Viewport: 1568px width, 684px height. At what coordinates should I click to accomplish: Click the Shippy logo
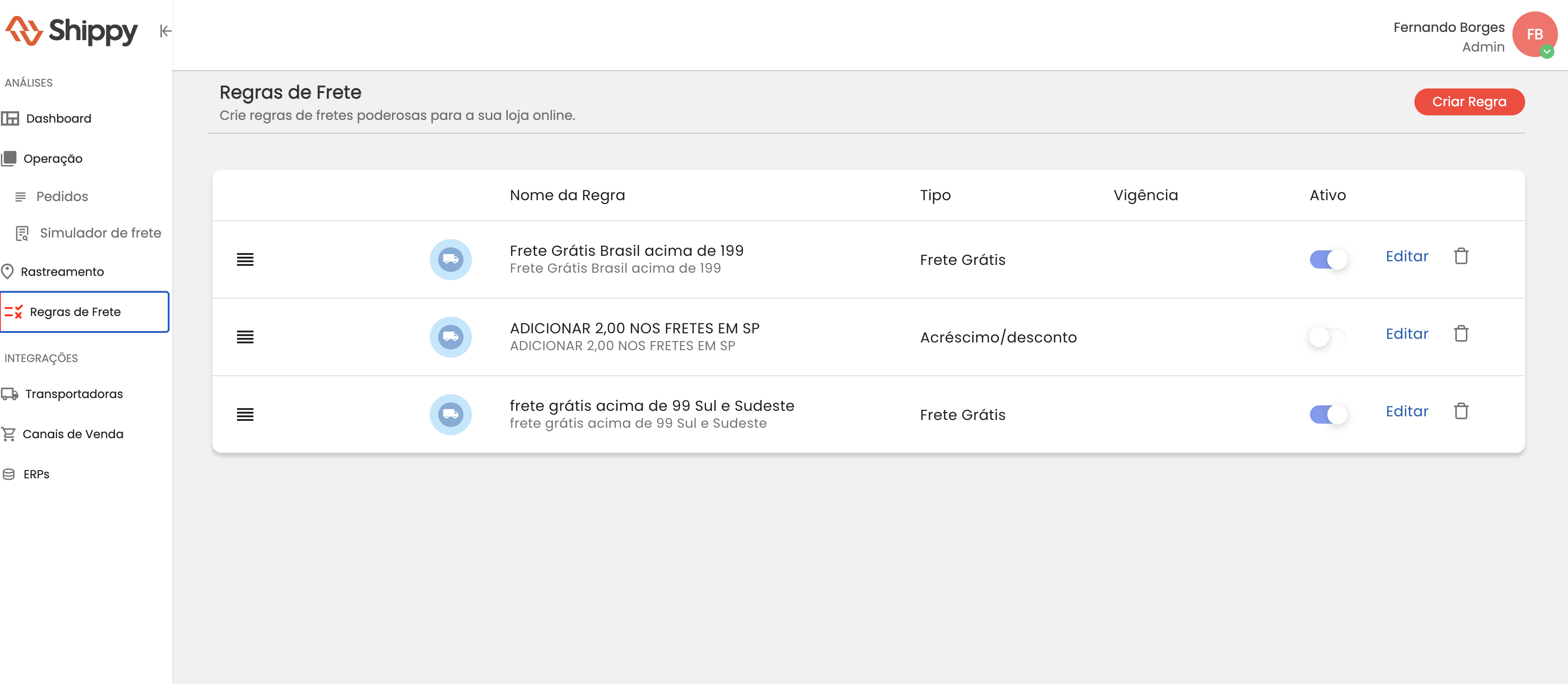[72, 31]
